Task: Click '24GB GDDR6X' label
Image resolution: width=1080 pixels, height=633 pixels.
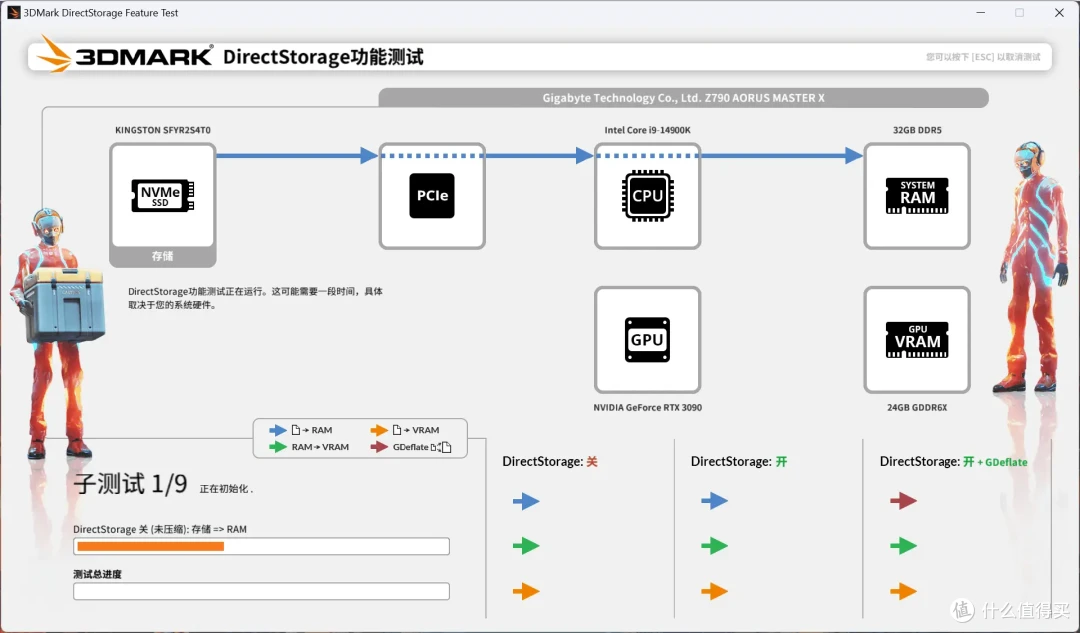Action: (x=917, y=408)
